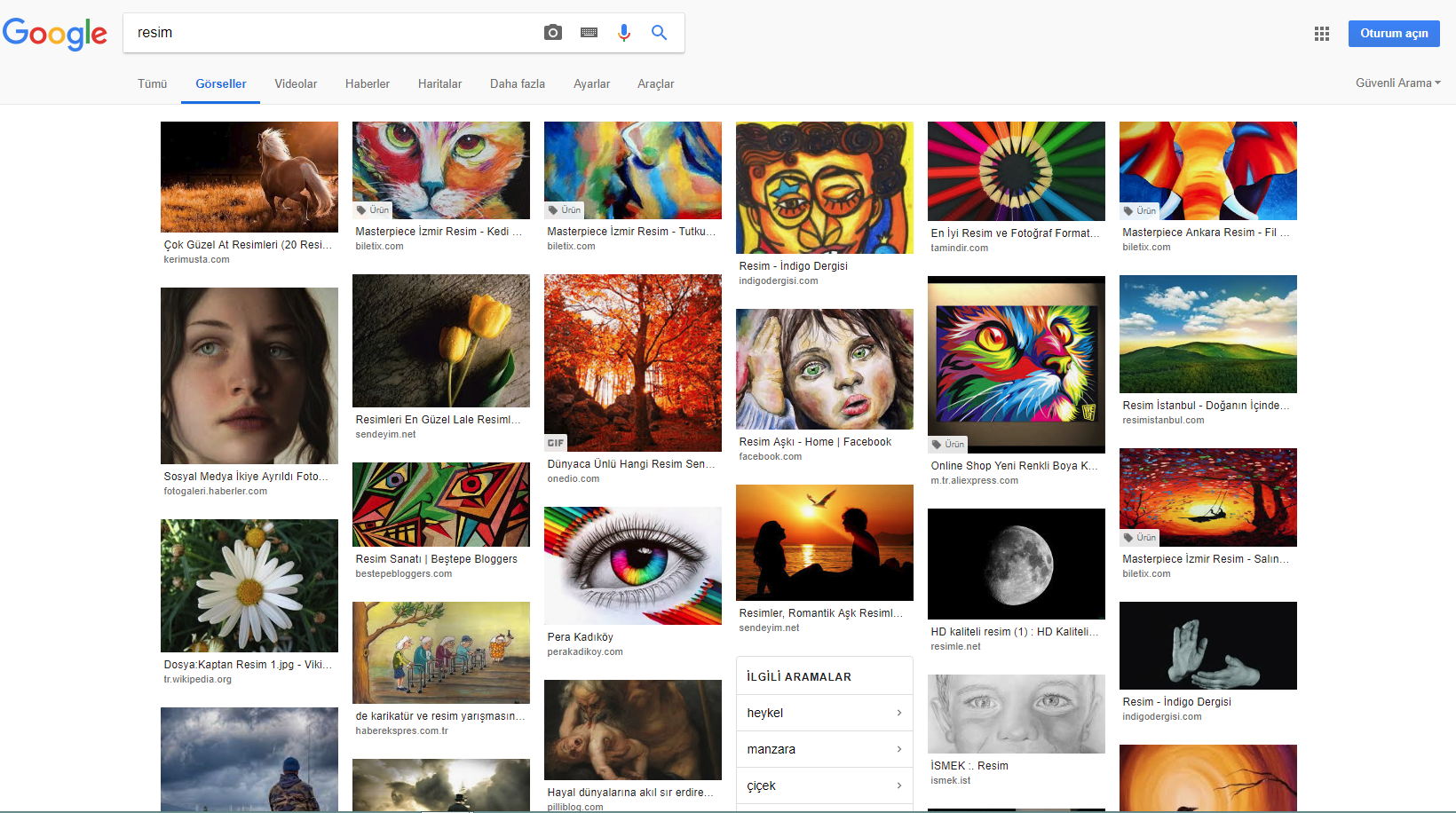
Task: Open the Hayal dünyalarına classical painting image
Action: [x=633, y=730]
